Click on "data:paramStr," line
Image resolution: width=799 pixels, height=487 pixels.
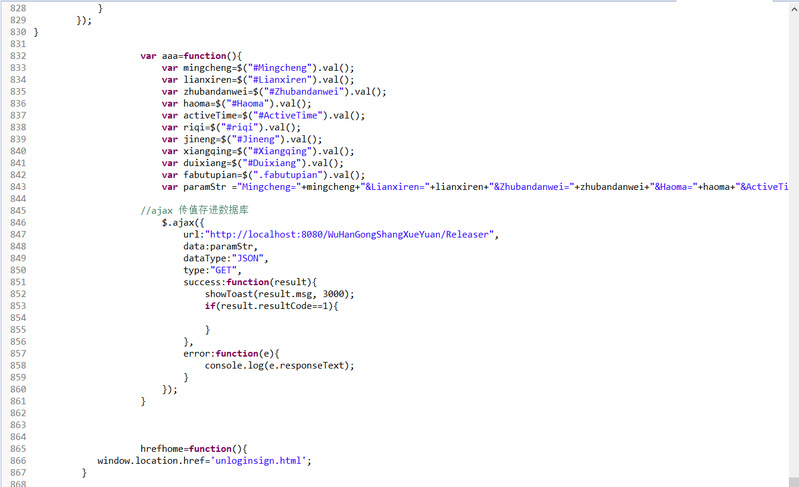[x=221, y=247]
